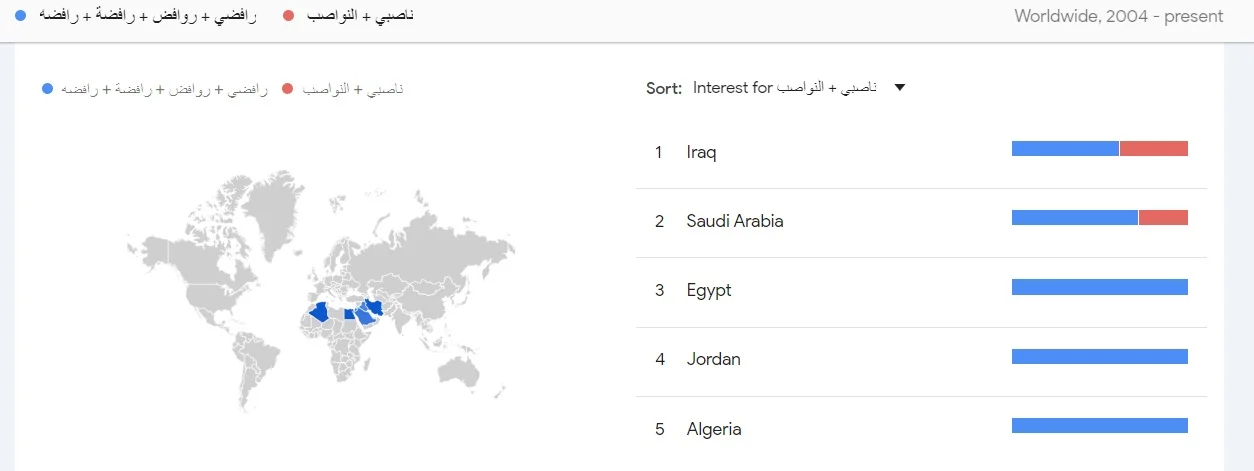
Task: Click the red legend dot above the map
Action: click(x=288, y=89)
